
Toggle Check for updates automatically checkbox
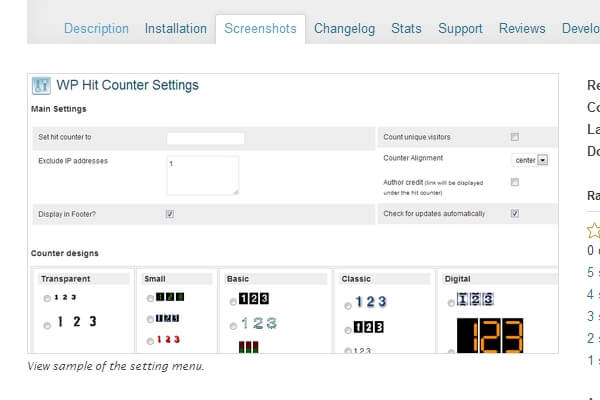pyautogui.click(x=515, y=214)
